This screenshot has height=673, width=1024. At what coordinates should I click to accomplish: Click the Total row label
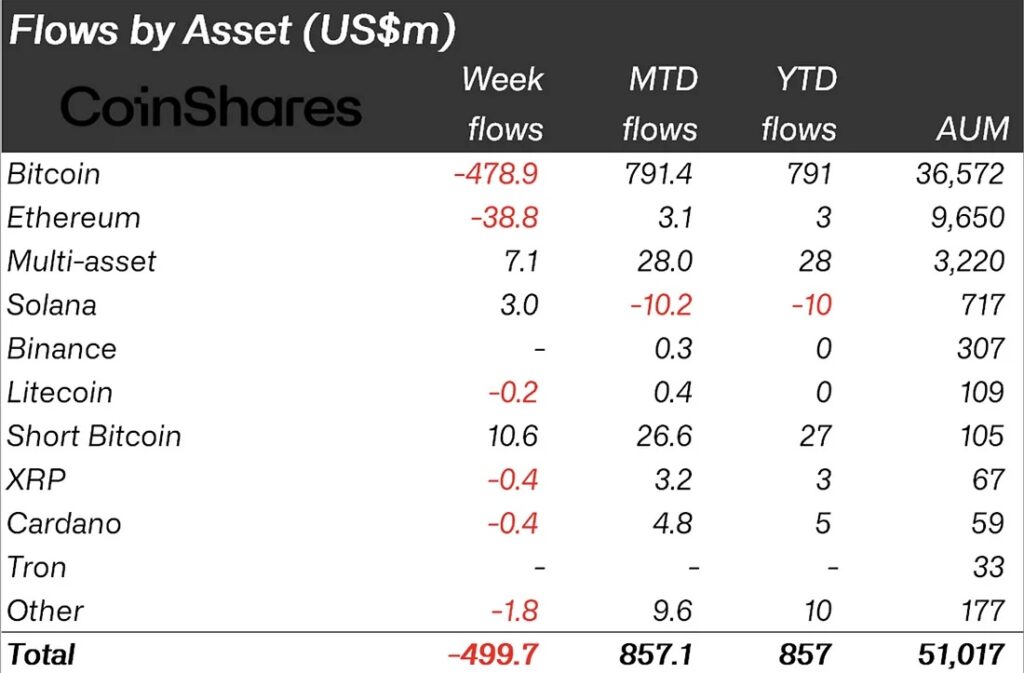(41, 655)
